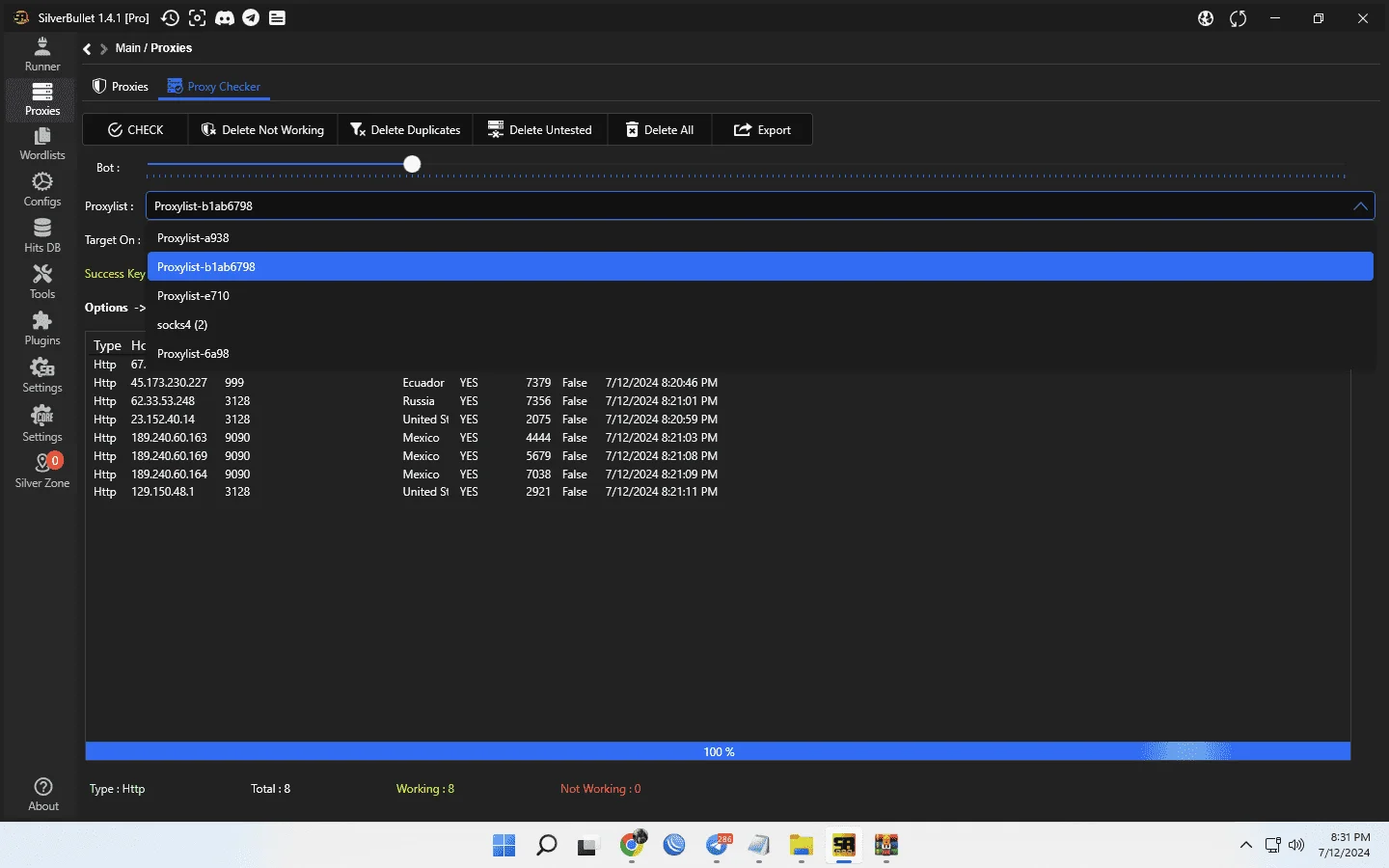This screenshot has height=868, width=1389.
Task: Collapse the Proxylist dropdown arrow
Action: tap(1360, 206)
